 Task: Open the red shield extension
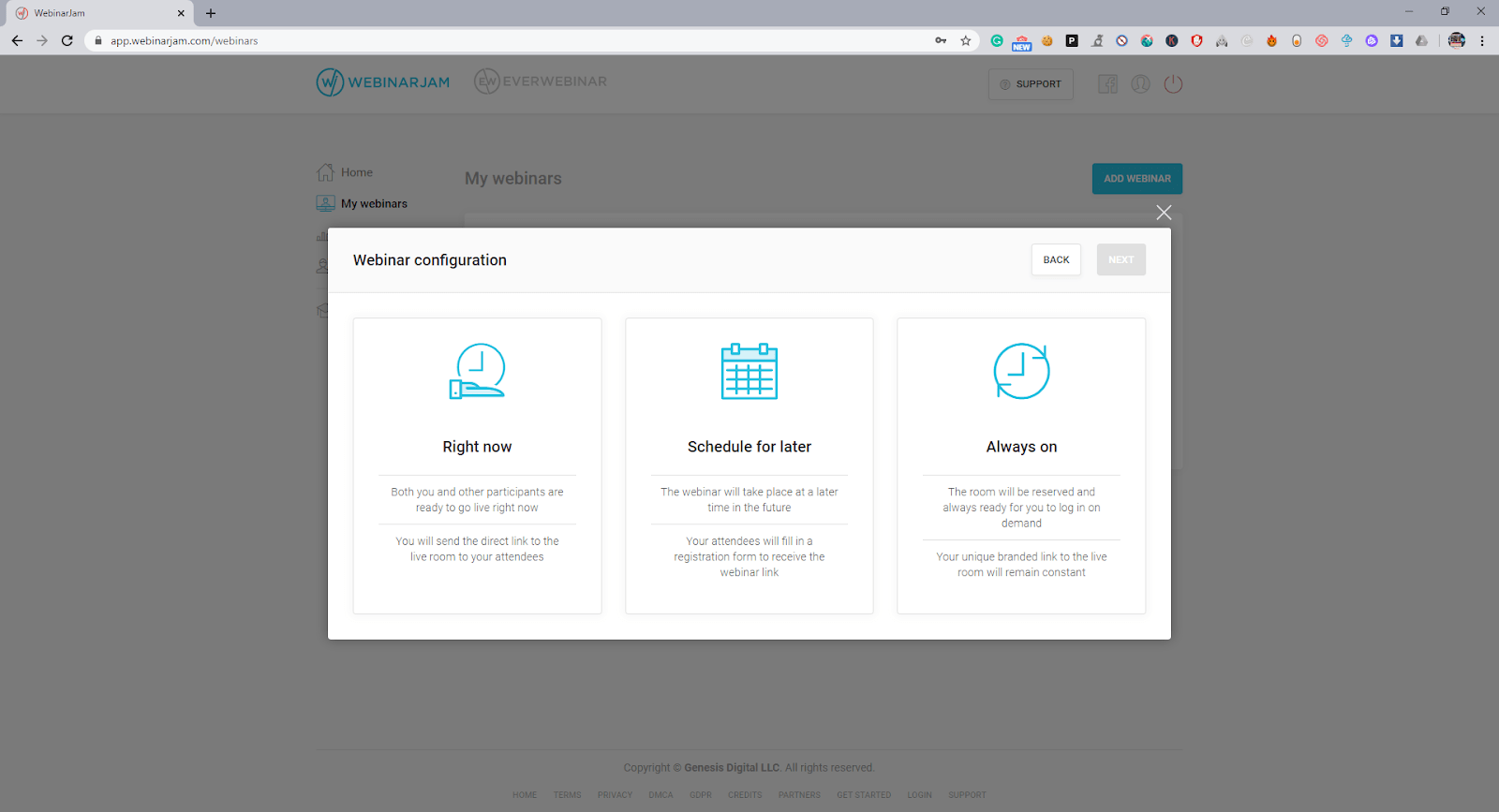pos(1196,40)
